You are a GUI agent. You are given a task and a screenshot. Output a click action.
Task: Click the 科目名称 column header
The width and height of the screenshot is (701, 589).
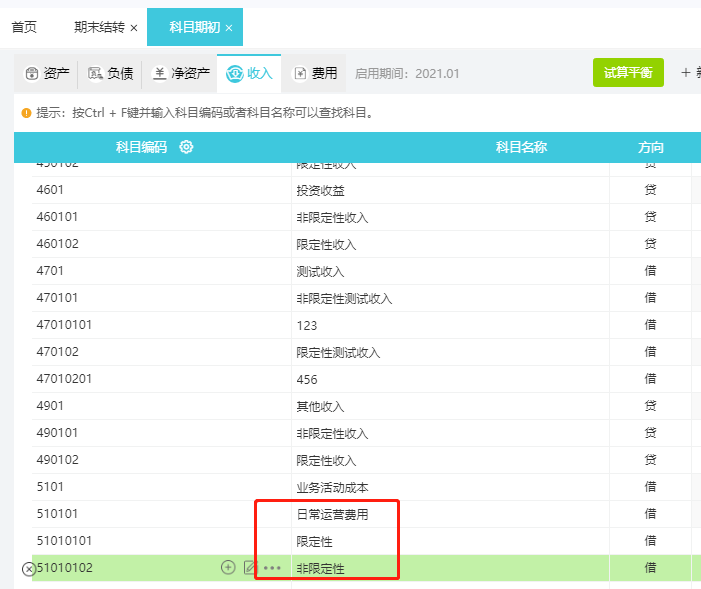521,147
